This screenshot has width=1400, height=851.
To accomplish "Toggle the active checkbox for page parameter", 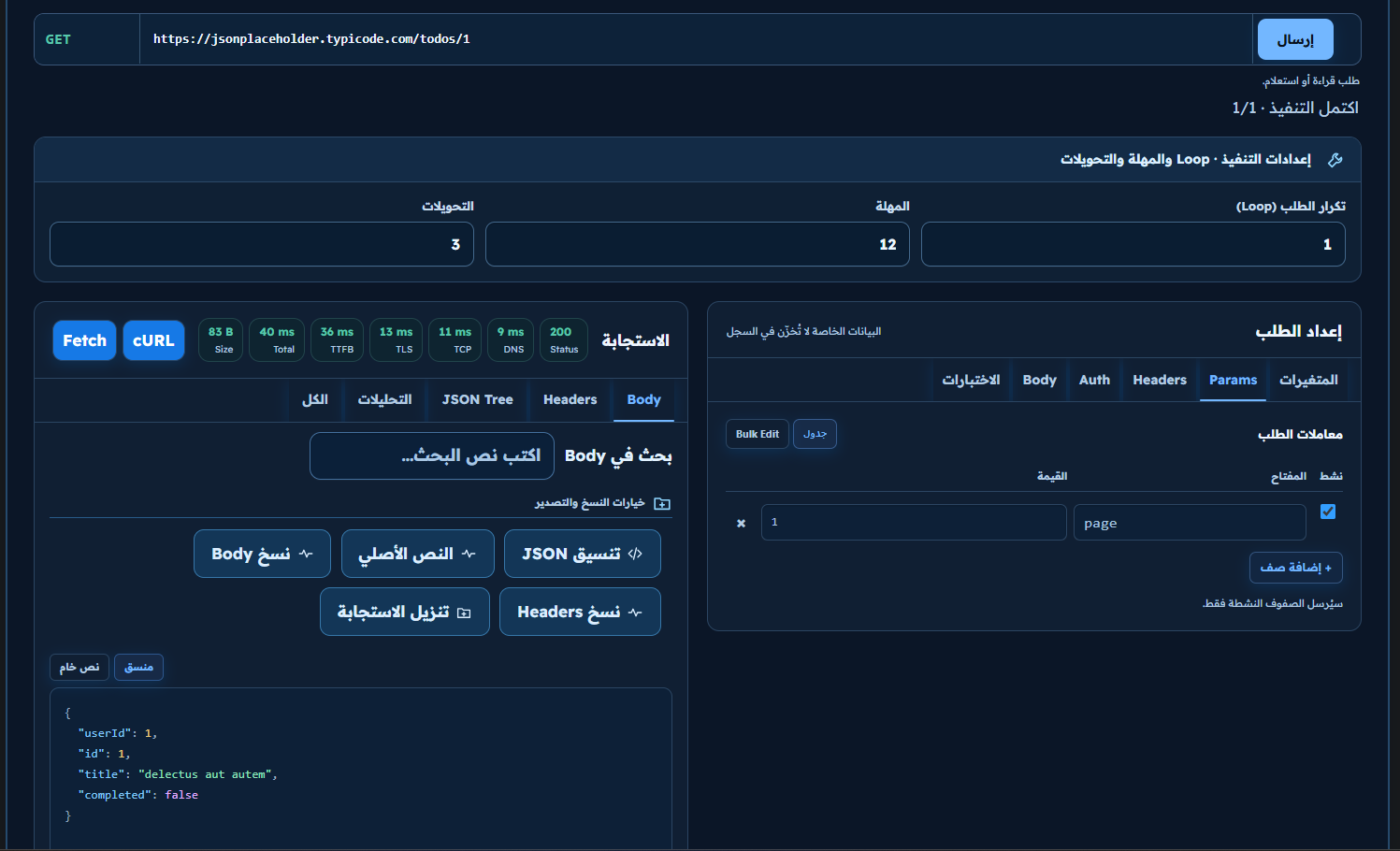I will point(1328,512).
